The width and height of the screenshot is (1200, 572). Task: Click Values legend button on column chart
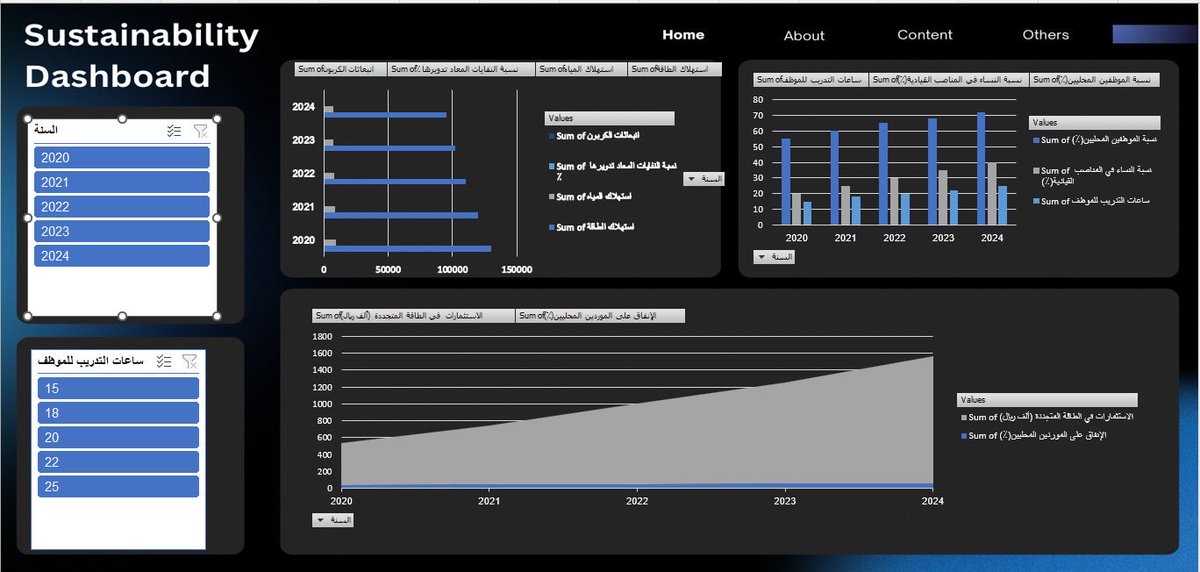click(1094, 122)
